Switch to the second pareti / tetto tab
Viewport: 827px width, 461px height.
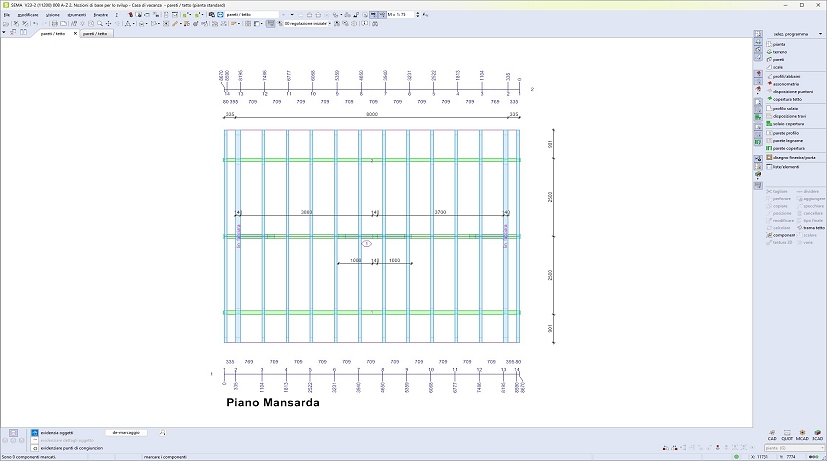click(96, 33)
